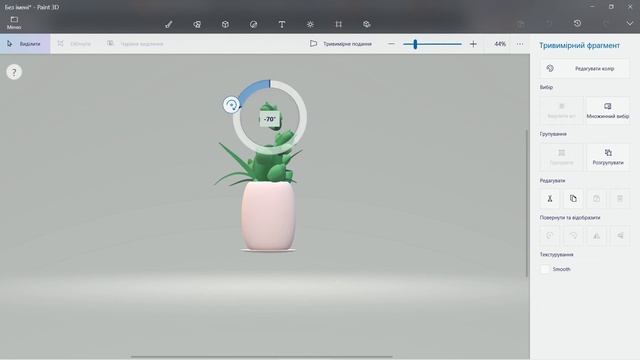The height and width of the screenshot is (360, 640).
Task: Click the horizontal canvas scrollbar
Action: (x=262, y=357)
